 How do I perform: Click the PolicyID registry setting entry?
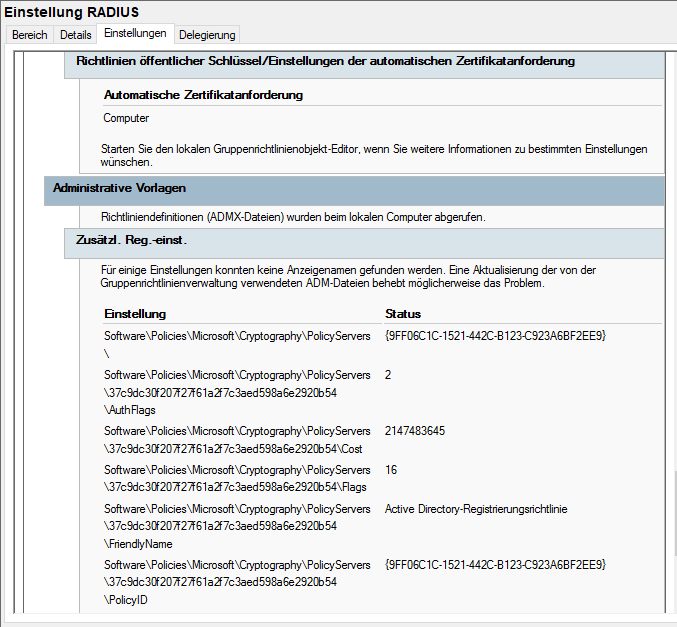(x=237, y=582)
